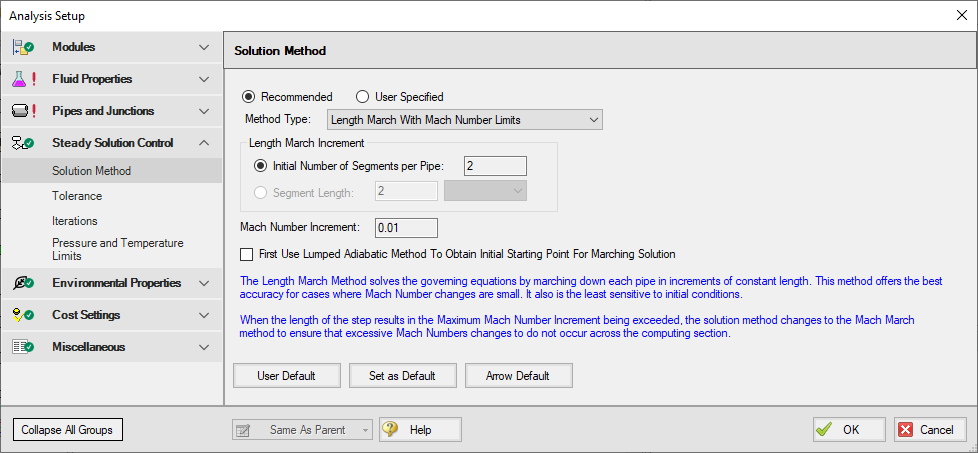
Task: Open the Fluid Properties group header
Action: click(111, 79)
